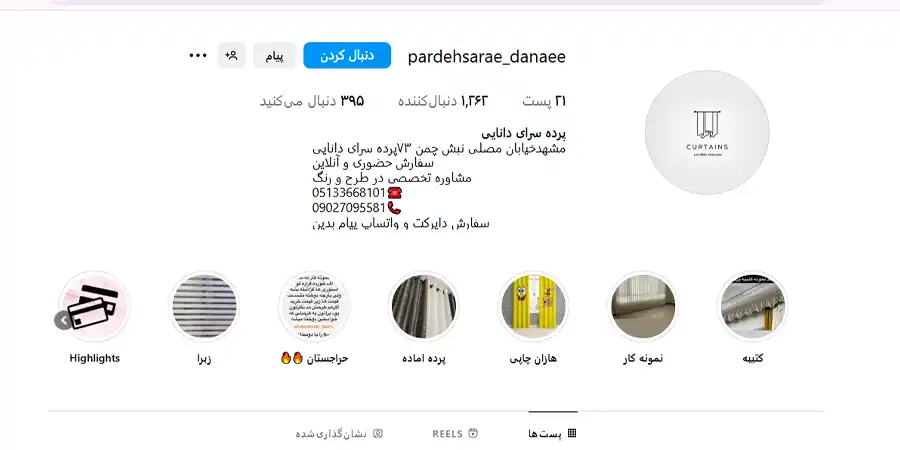View the 1,262 followers list

pyautogui.click(x=442, y=101)
